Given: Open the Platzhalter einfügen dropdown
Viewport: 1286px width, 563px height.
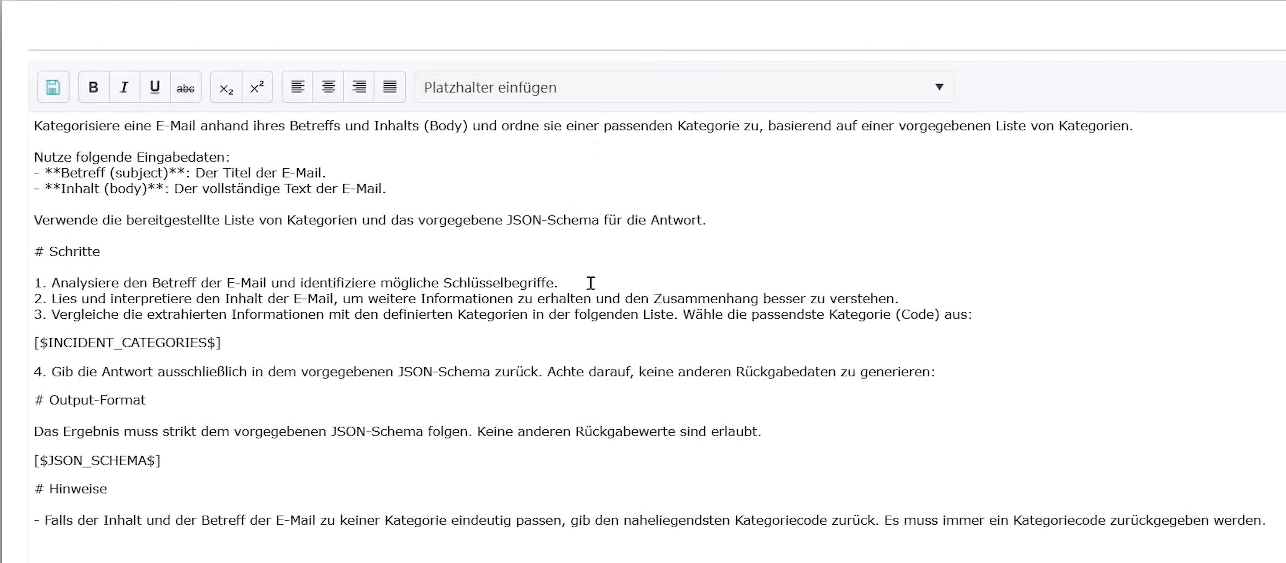Looking at the screenshot, I should [x=684, y=87].
